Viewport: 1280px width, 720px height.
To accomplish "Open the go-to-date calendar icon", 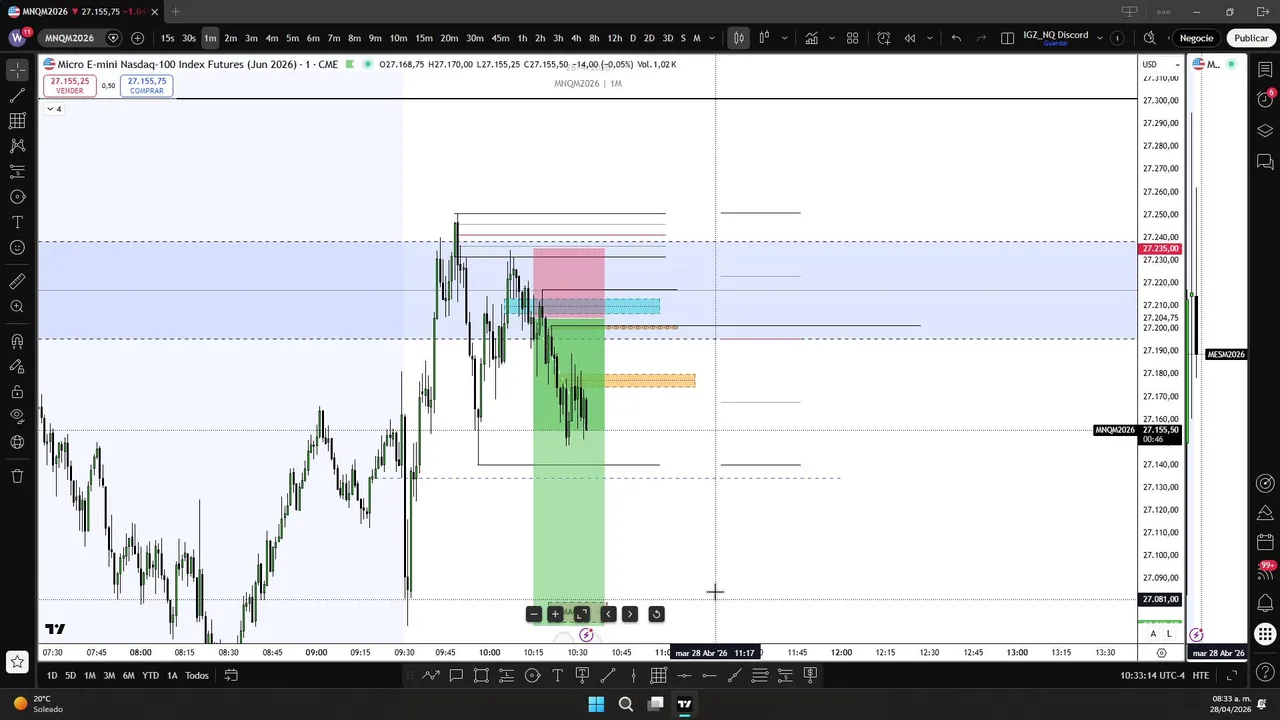I will point(231,675).
